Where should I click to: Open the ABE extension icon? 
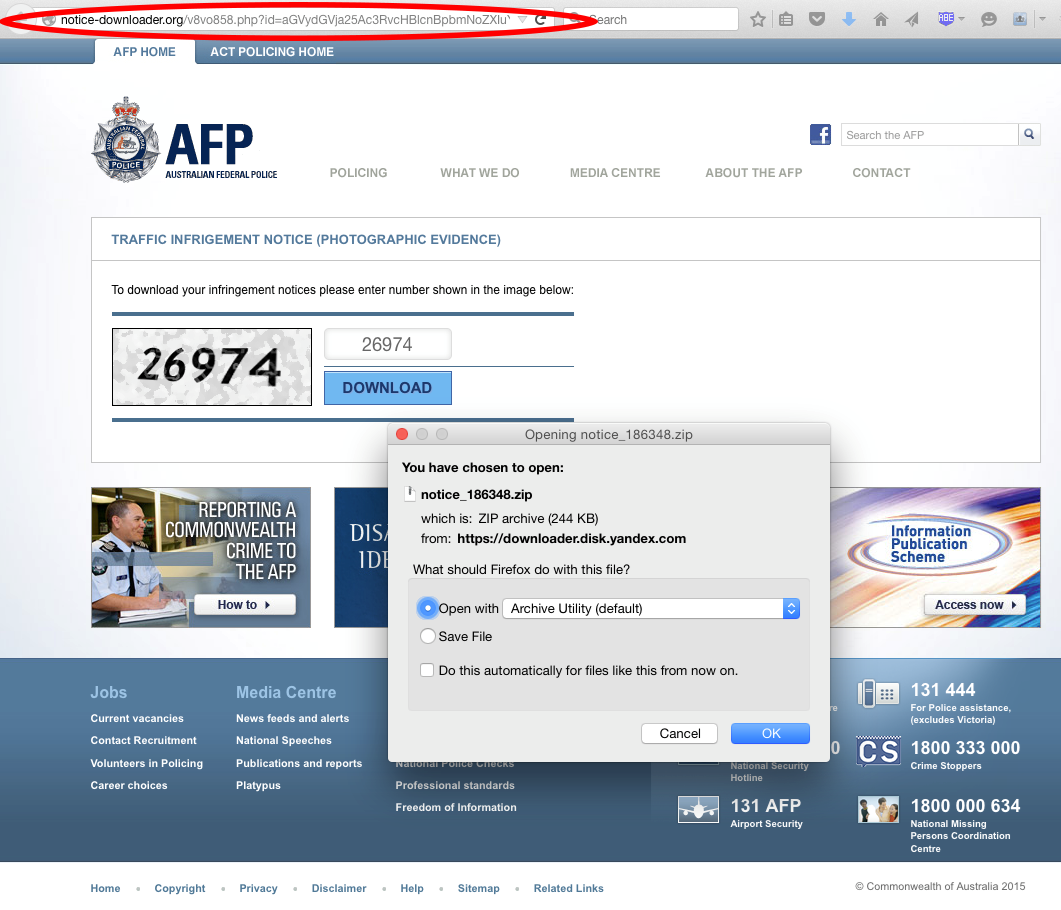coord(946,18)
